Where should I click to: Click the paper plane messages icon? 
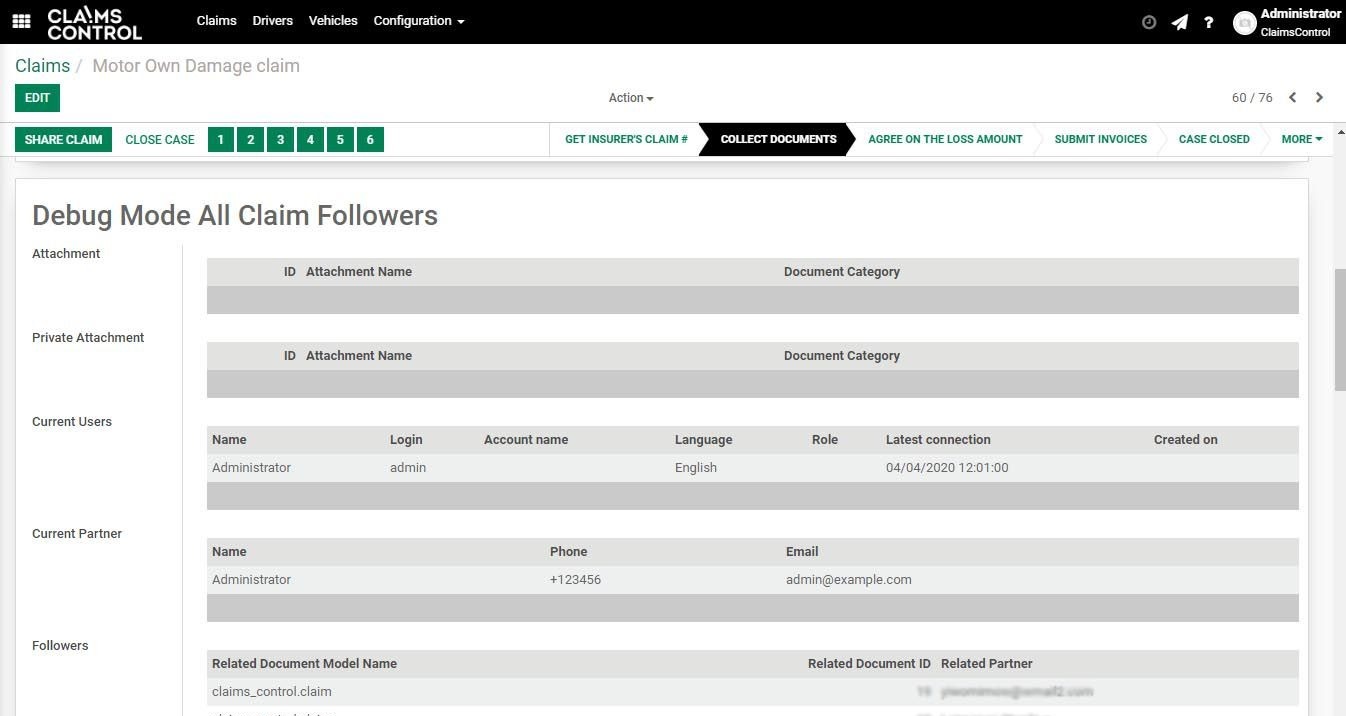pos(1180,22)
